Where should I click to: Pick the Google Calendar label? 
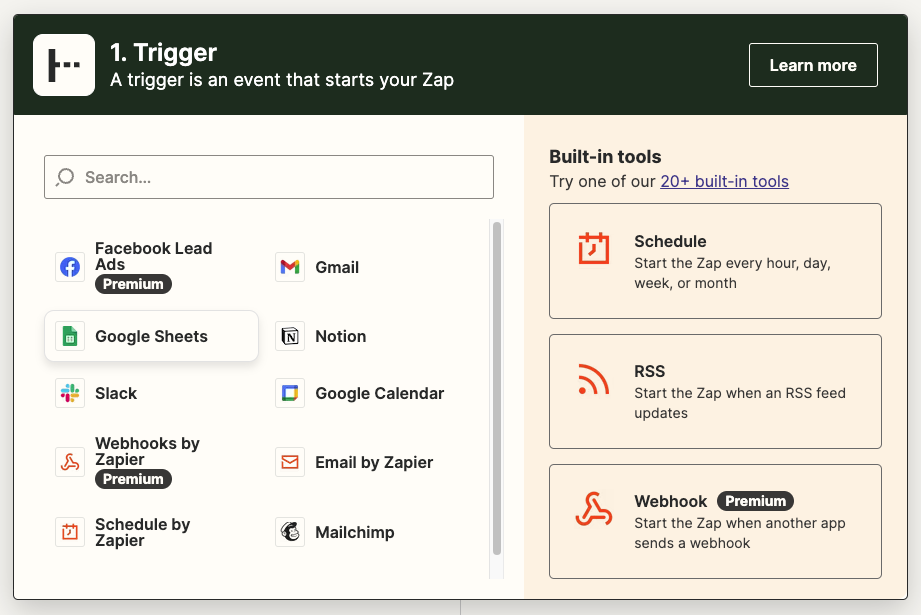pyautogui.click(x=379, y=393)
